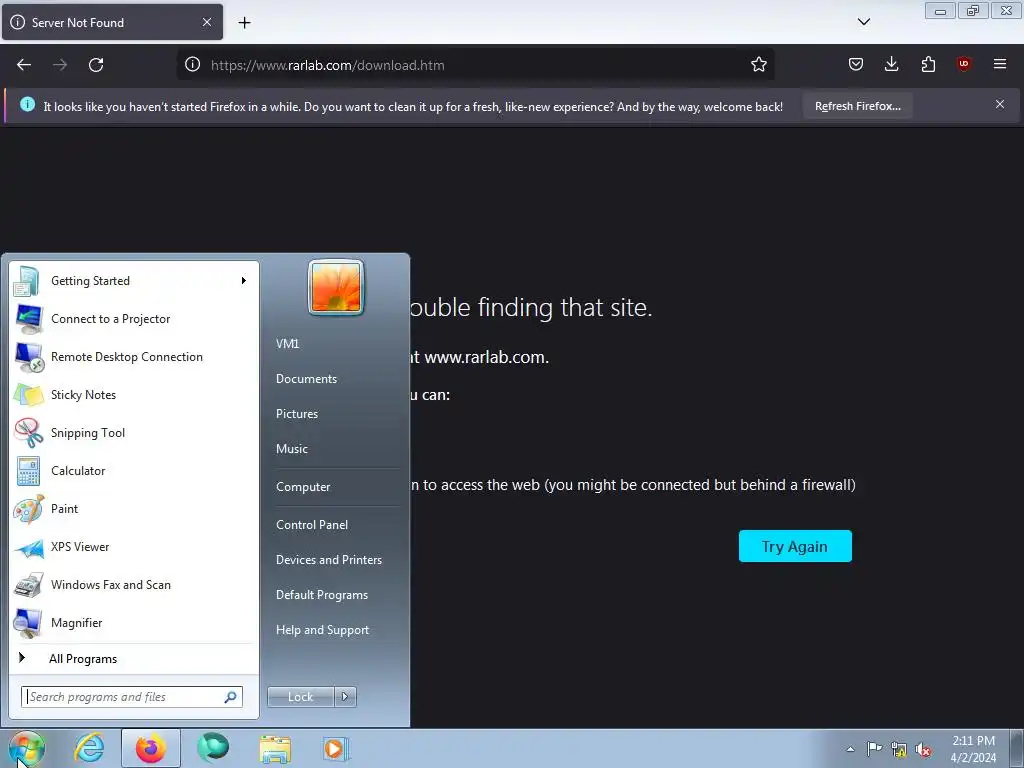Open Sticky Notes

(x=134, y=394)
